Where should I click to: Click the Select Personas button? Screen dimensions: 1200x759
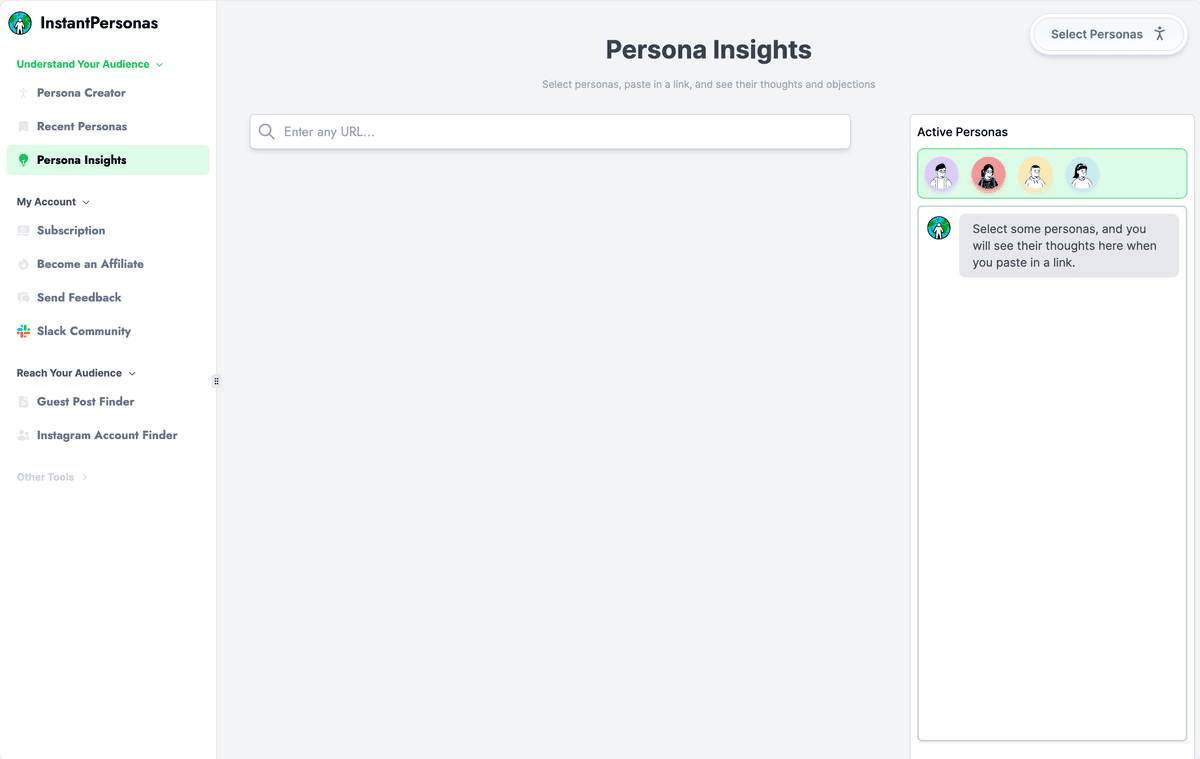click(1108, 34)
